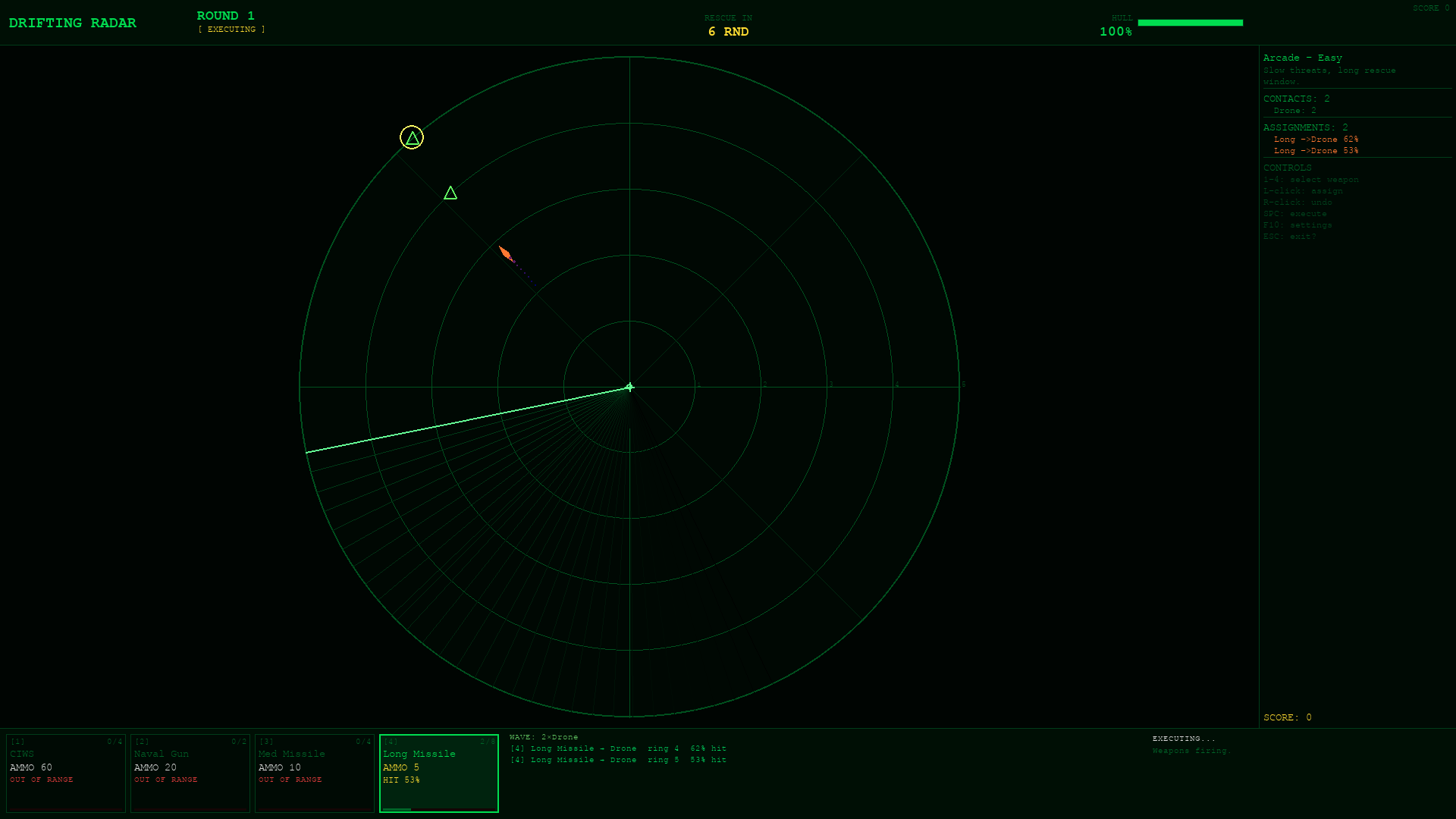
Task: Click the ROUND 1 indicator
Action: (225, 16)
